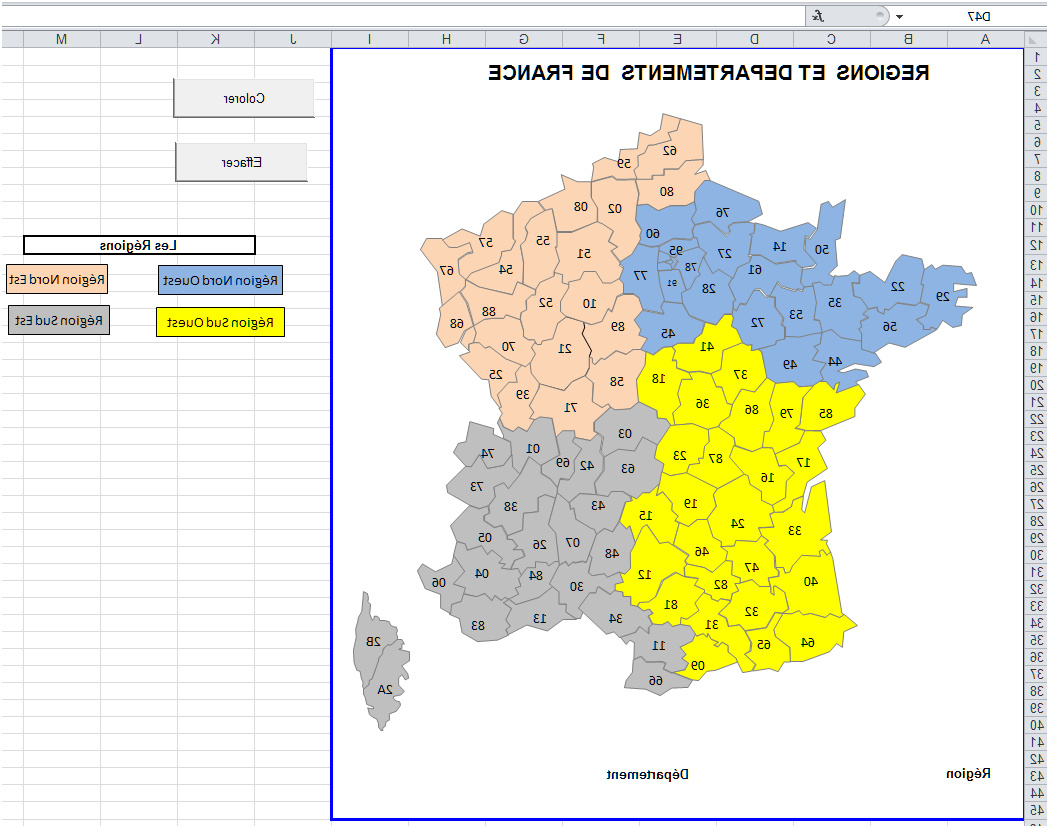Image resolution: width=1049 pixels, height=828 pixels.
Task: Click the Select All corner of the sheet
Action: pos(1035,39)
